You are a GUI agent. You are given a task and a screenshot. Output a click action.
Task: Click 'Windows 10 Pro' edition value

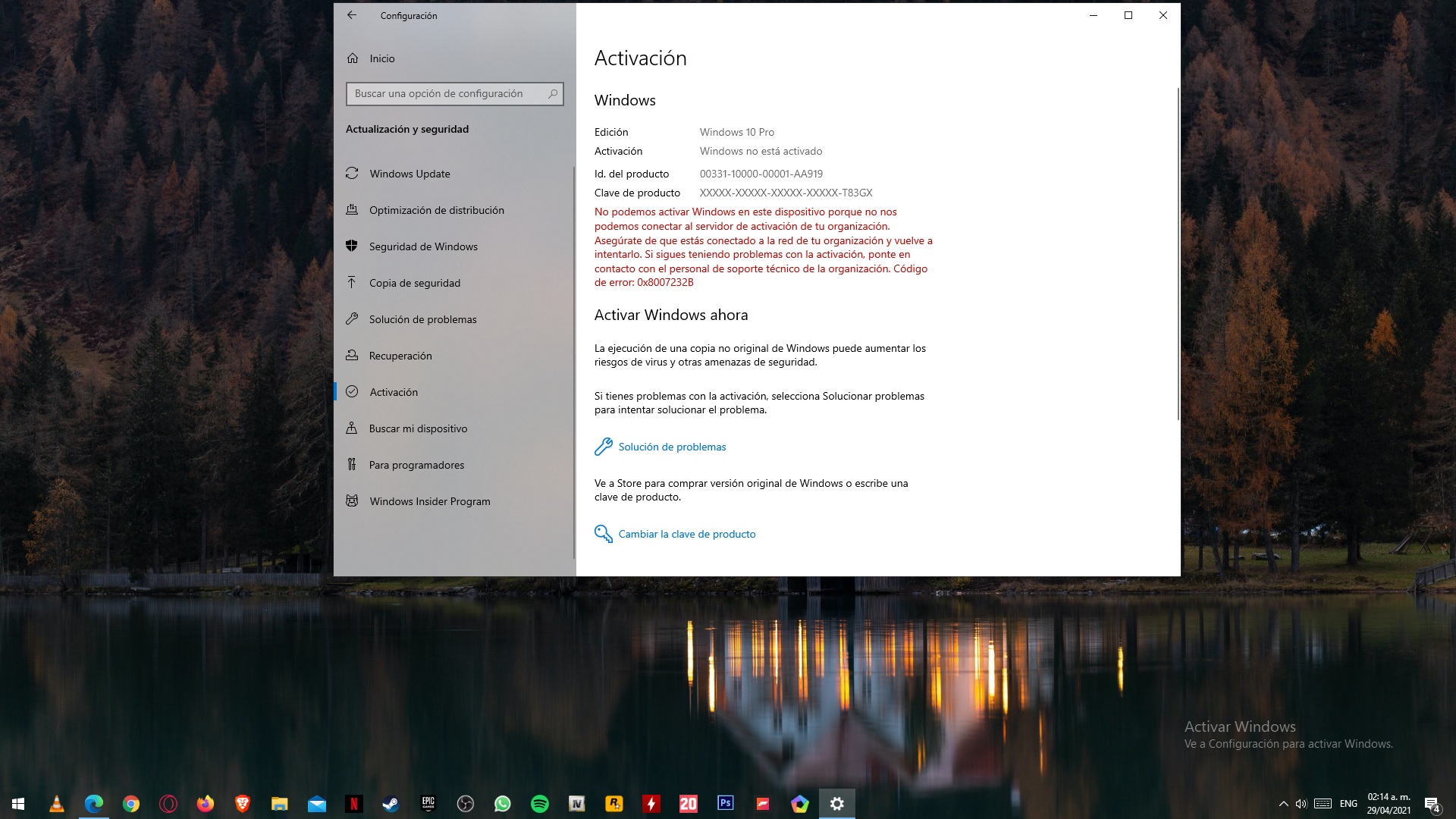pos(737,132)
